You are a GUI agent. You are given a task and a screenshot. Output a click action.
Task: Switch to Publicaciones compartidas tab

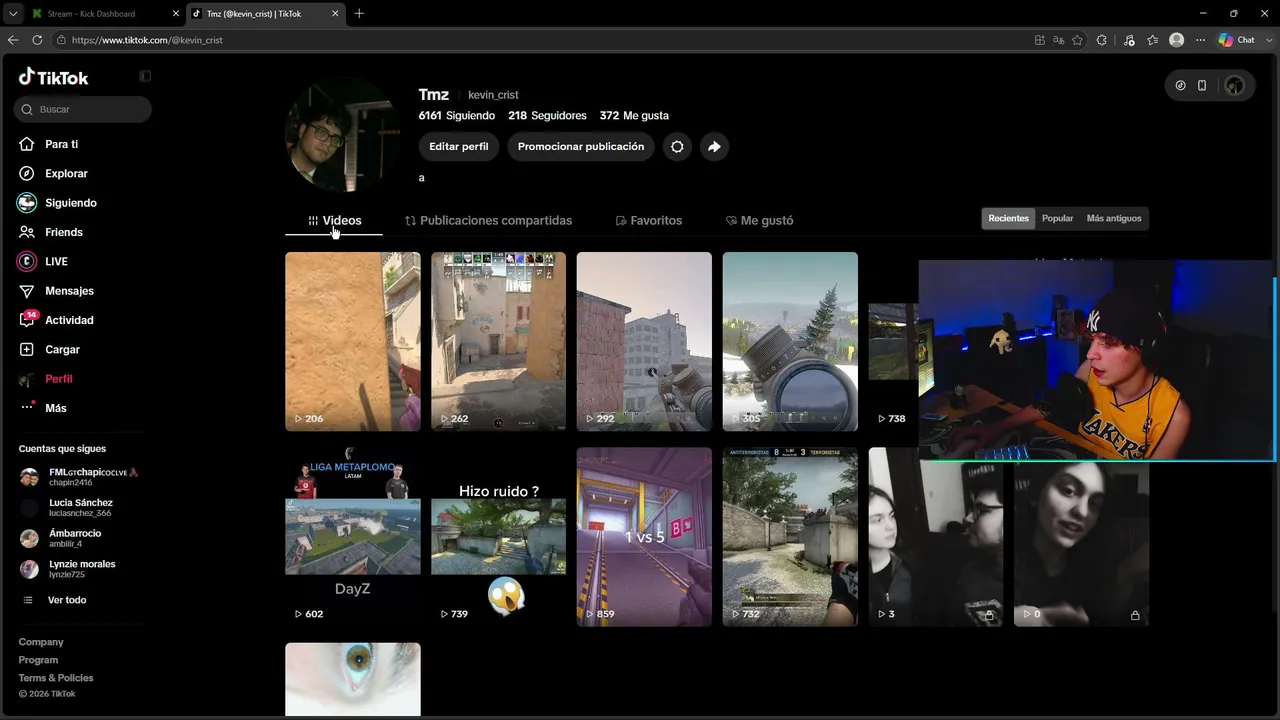coord(488,220)
